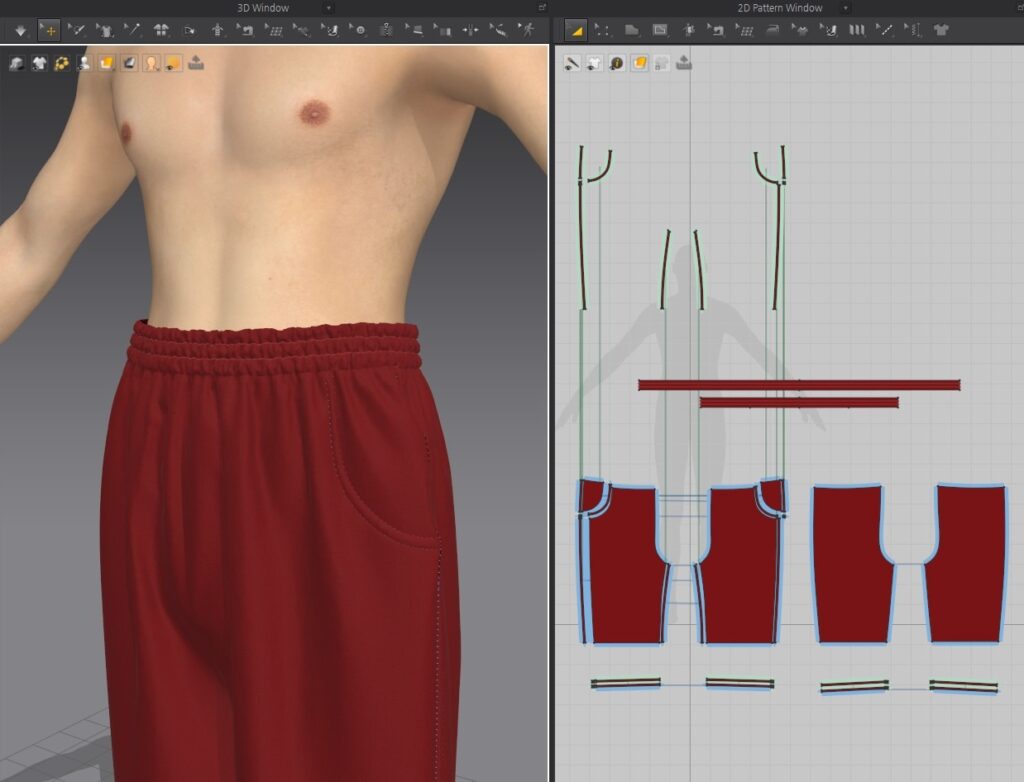
Task: Click the walking avatar animation icon
Action: 527,30
